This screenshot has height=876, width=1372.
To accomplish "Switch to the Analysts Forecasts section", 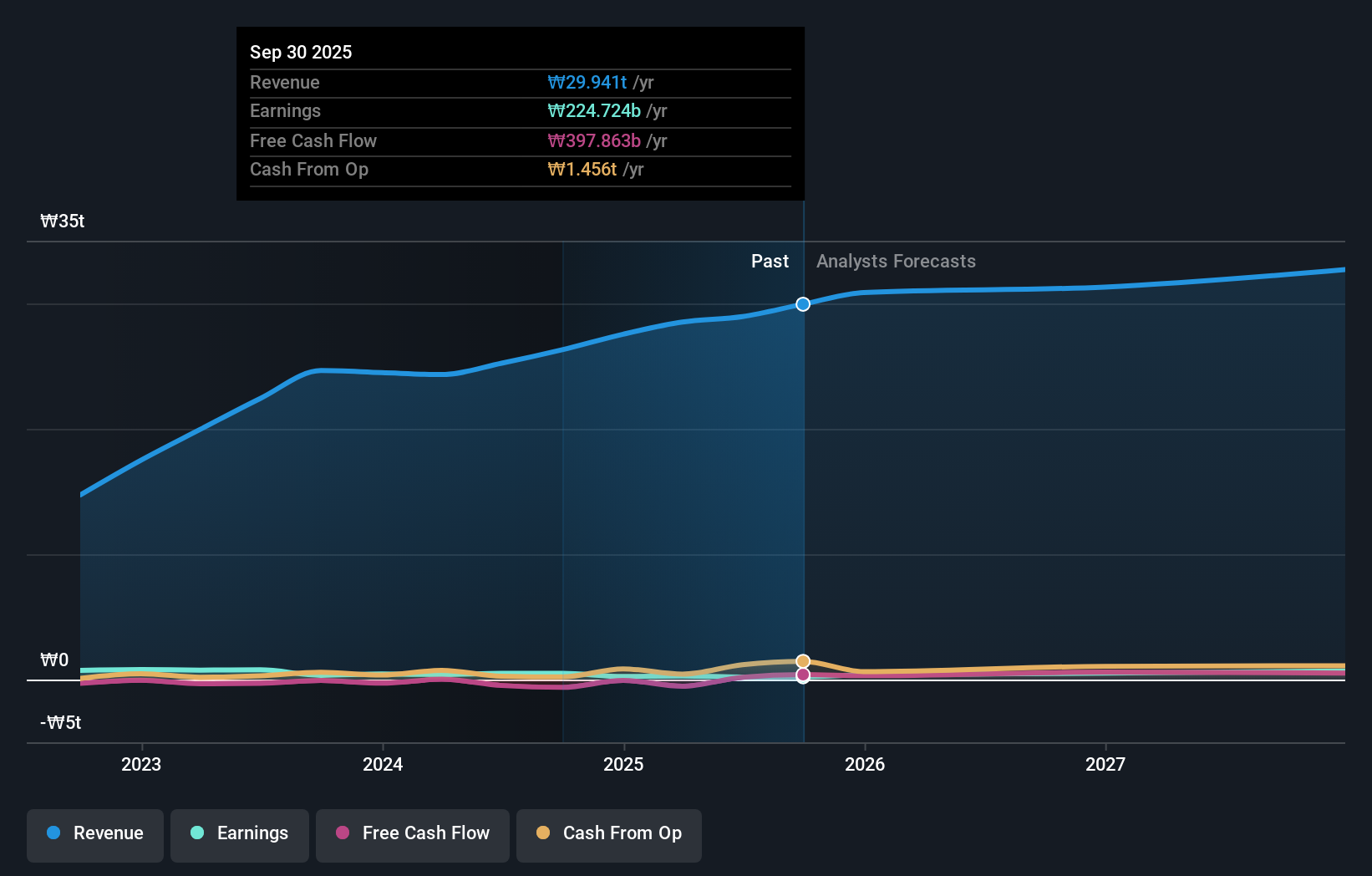I will 896,261.
